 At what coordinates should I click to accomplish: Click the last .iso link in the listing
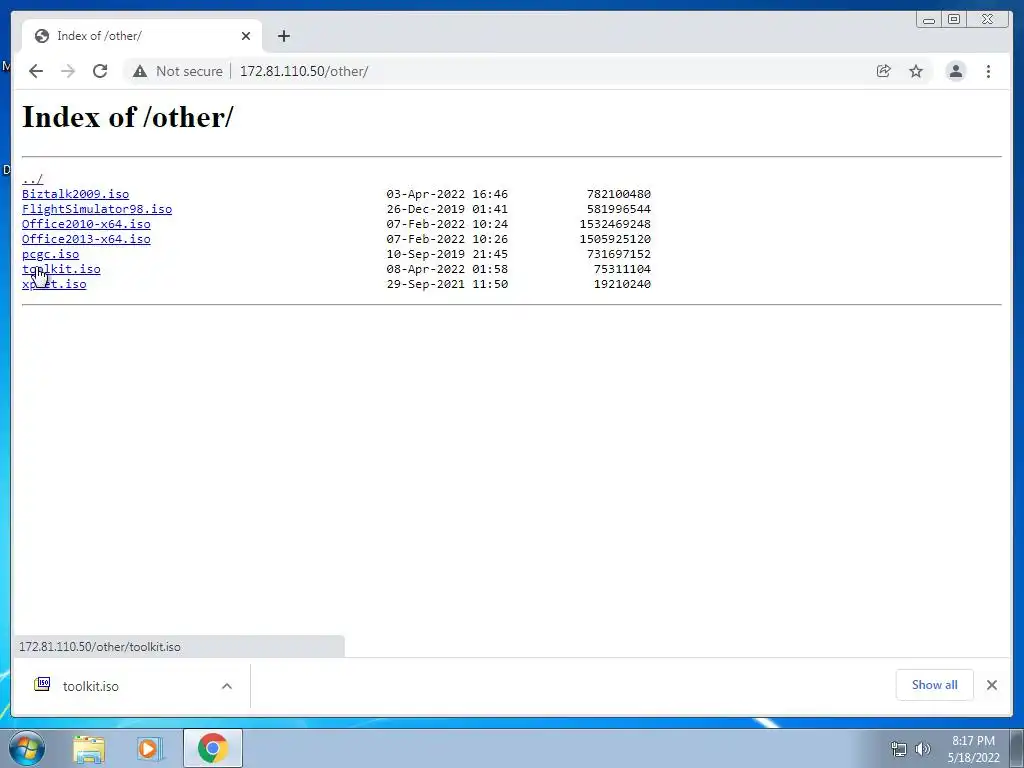coord(54,284)
